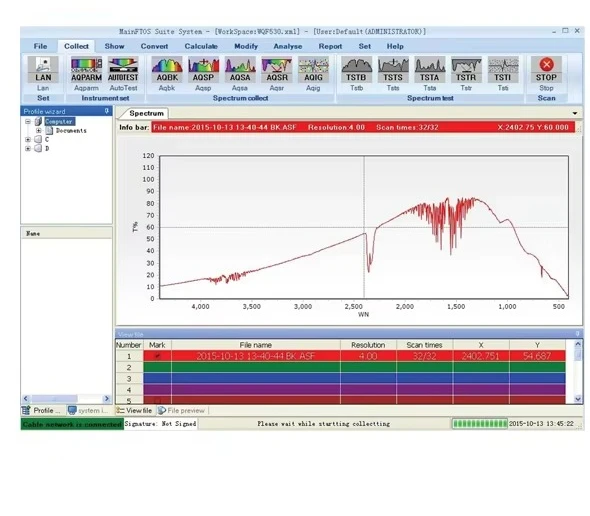Click the D drive icon
Image resolution: width=590 pixels, height=516 pixels.
click(x=38, y=148)
